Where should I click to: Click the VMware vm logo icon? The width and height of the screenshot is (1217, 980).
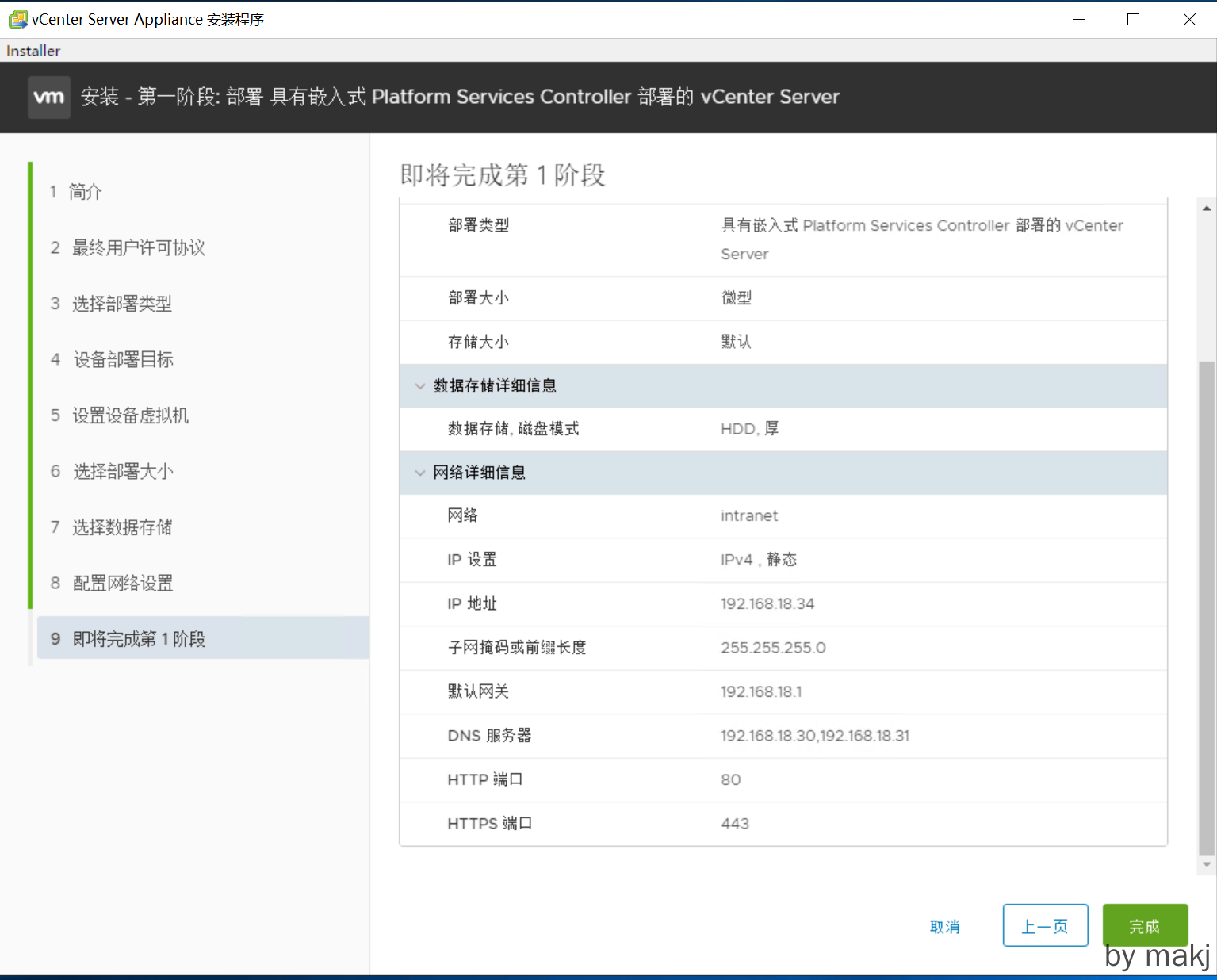pyautogui.click(x=48, y=97)
